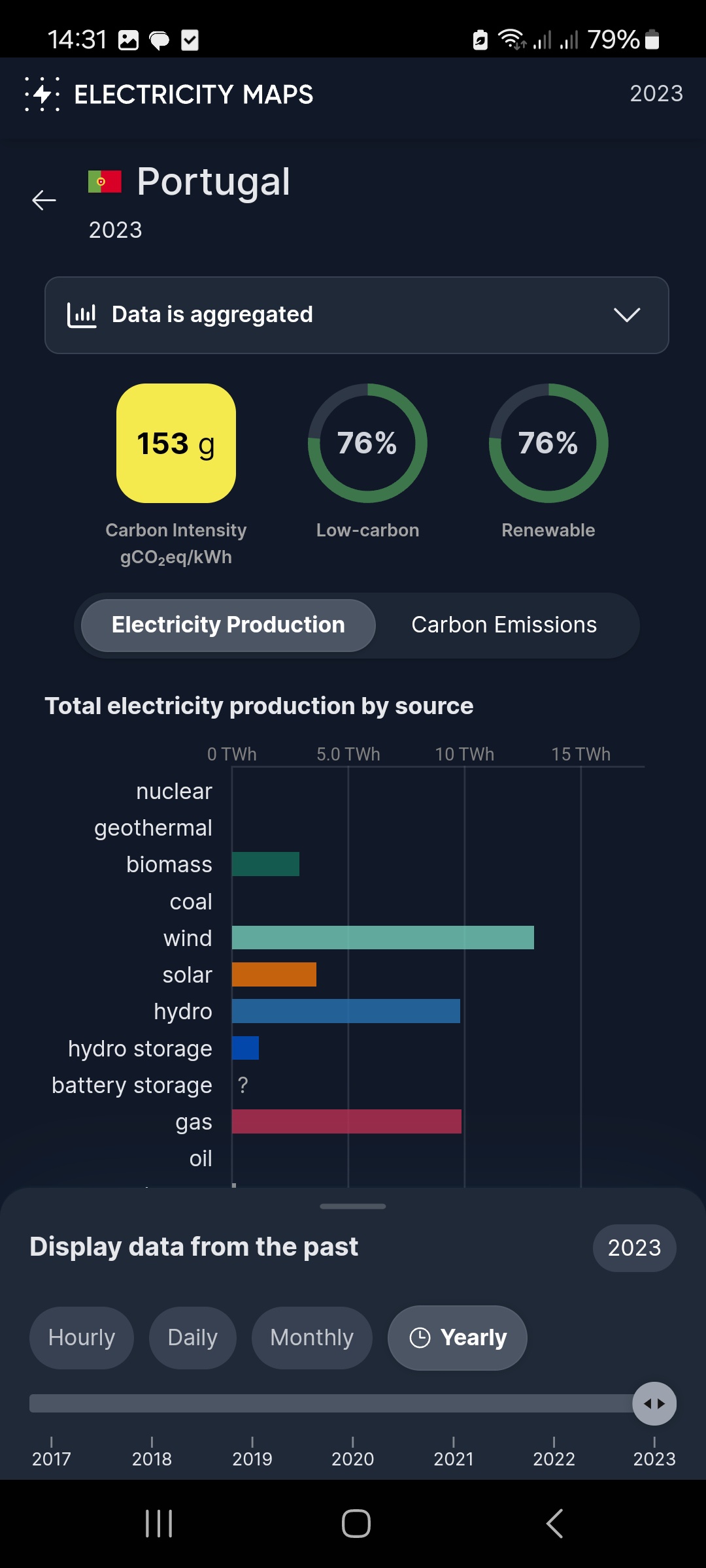Tap the bar chart icon in Data is aggregated
This screenshot has width=706, height=1568.
coord(82,315)
